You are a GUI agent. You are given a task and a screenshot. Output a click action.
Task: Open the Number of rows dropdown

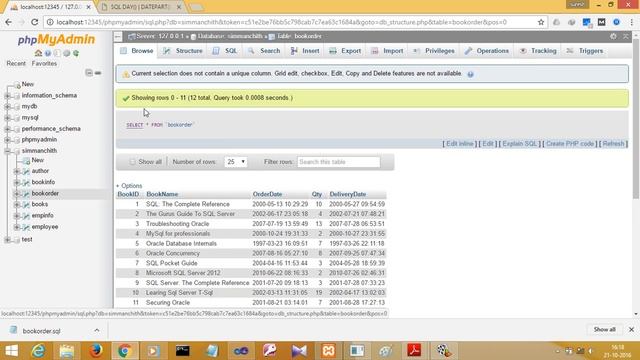pyautogui.click(x=236, y=162)
